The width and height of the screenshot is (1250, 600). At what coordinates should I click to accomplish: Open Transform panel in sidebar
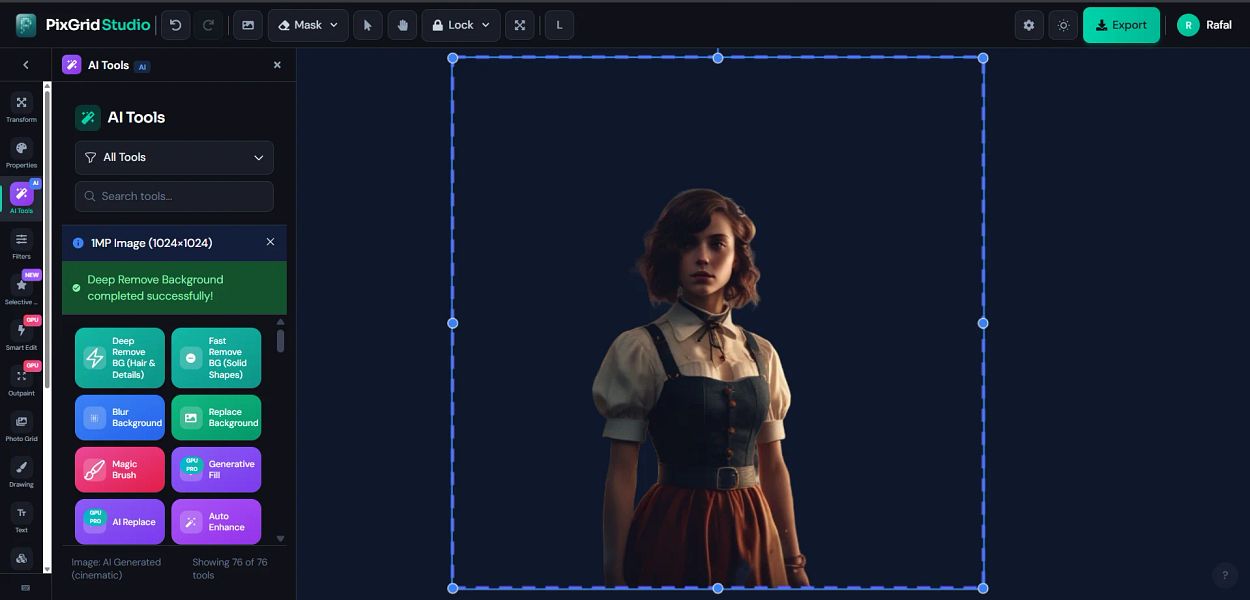(21, 107)
